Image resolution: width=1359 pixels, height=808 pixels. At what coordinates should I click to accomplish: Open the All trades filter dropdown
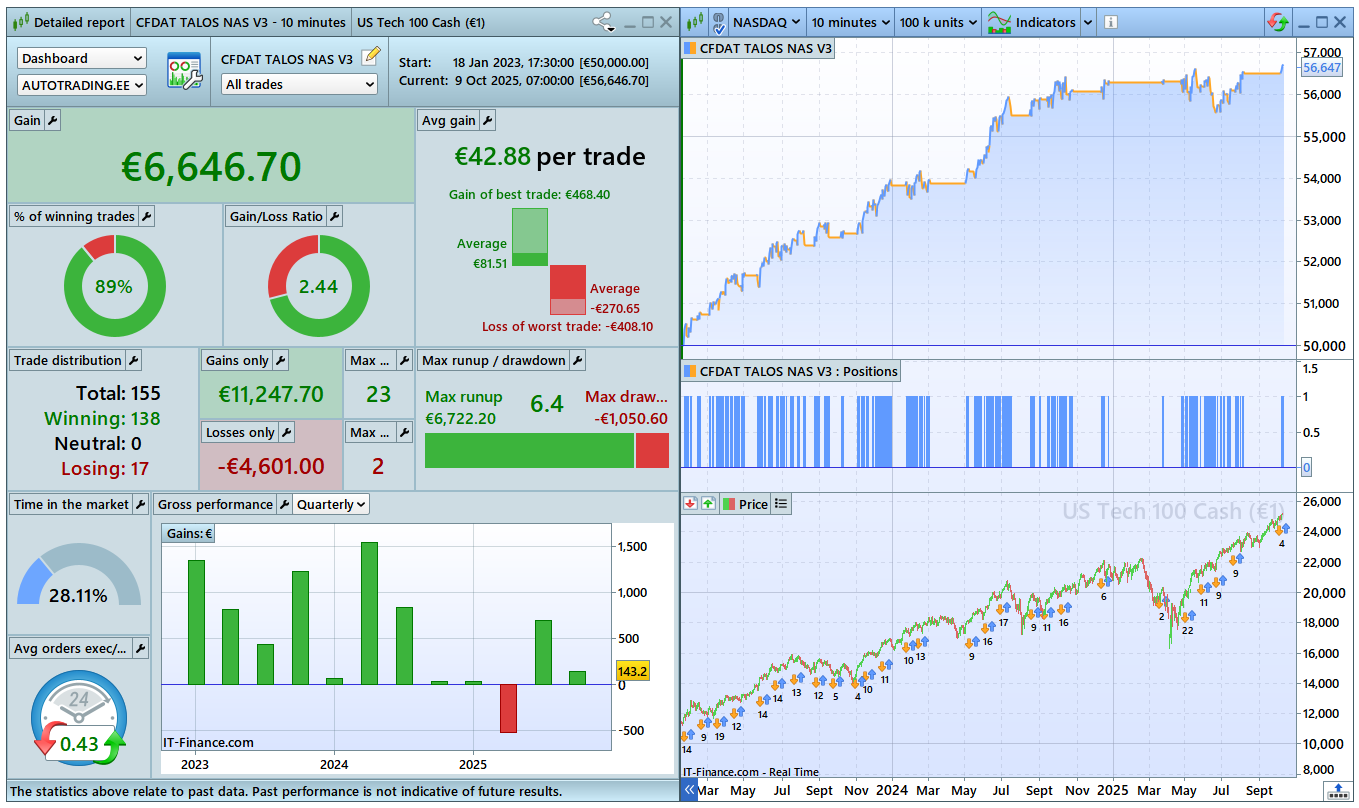(299, 85)
